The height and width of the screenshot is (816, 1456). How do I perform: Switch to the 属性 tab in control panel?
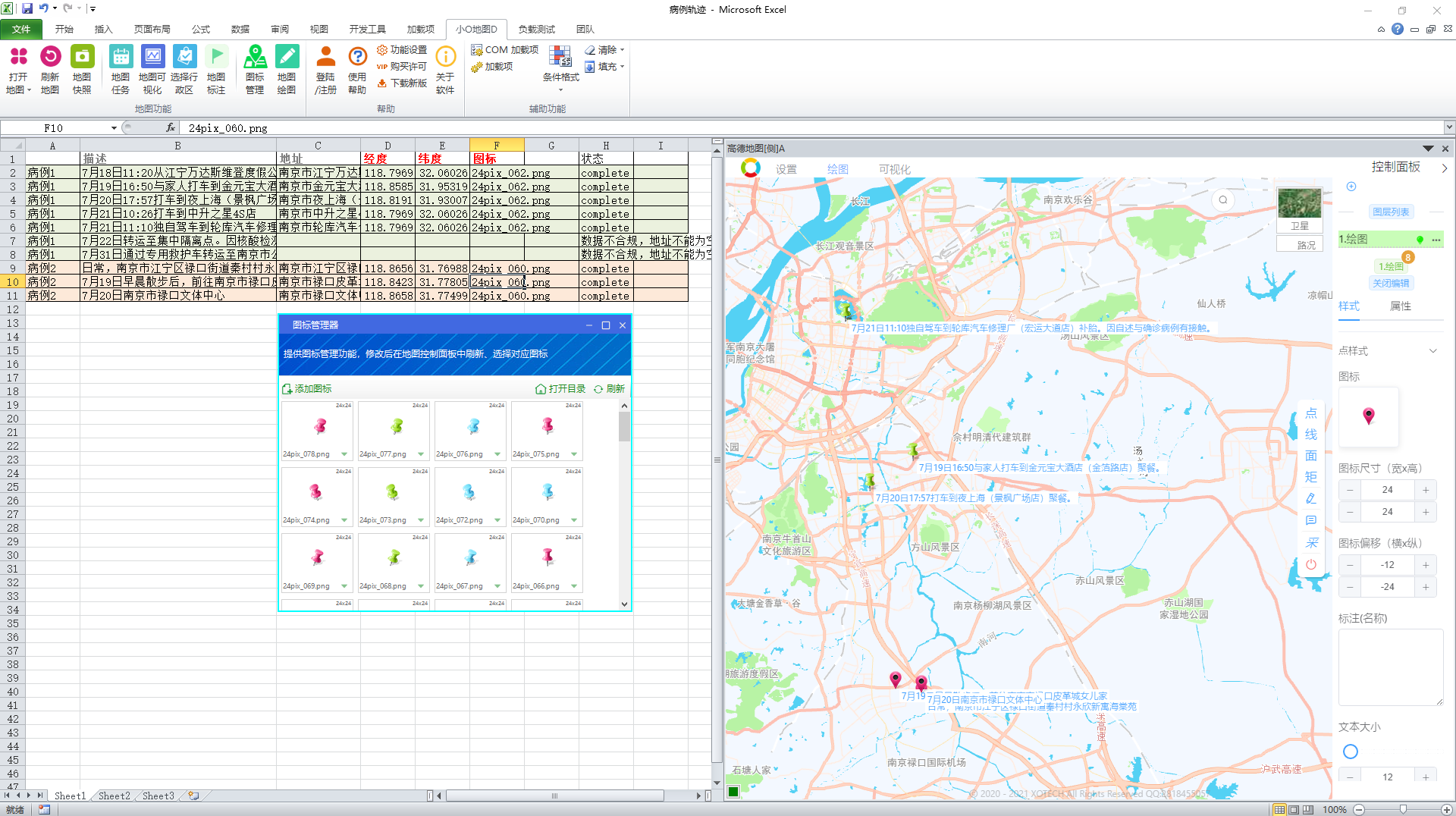[x=1400, y=306]
